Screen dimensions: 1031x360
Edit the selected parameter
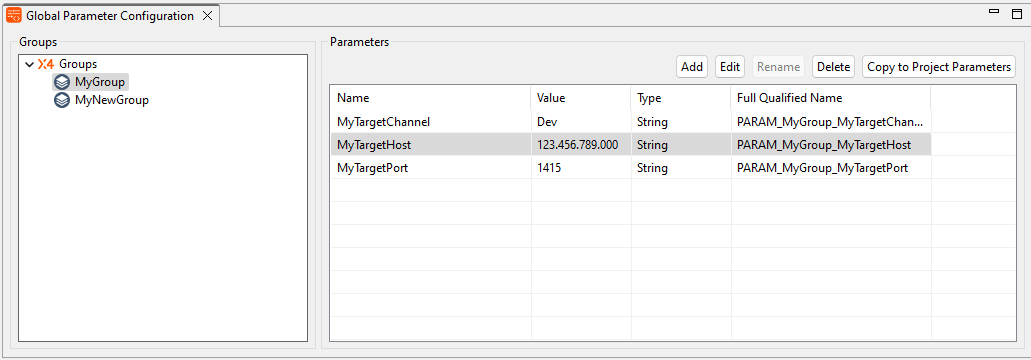click(x=730, y=66)
